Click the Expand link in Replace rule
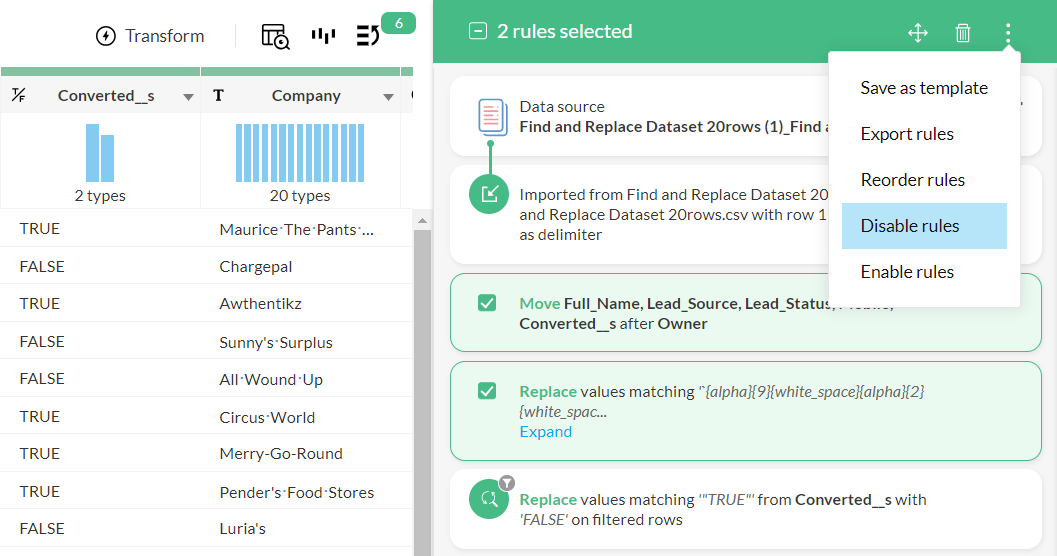1057x556 pixels. tap(545, 432)
